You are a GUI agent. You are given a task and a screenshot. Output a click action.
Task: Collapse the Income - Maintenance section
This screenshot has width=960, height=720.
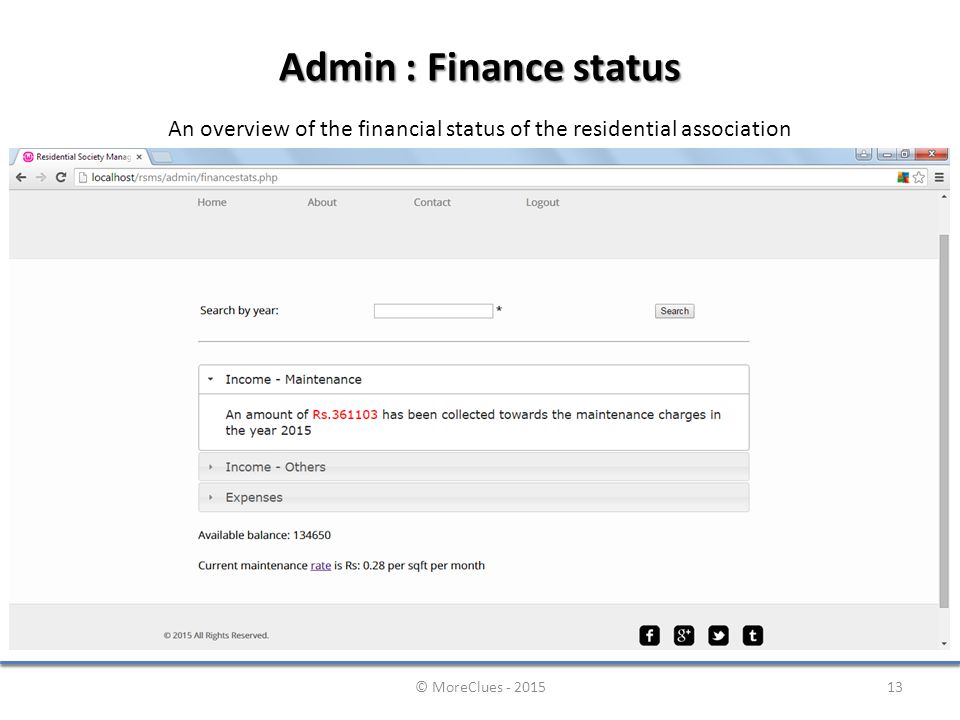473,380
